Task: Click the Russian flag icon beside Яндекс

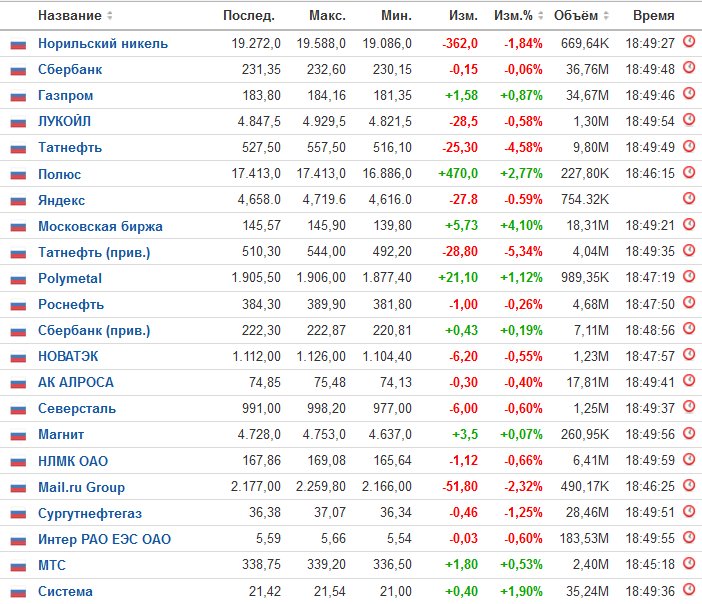Action: pyautogui.click(x=18, y=201)
